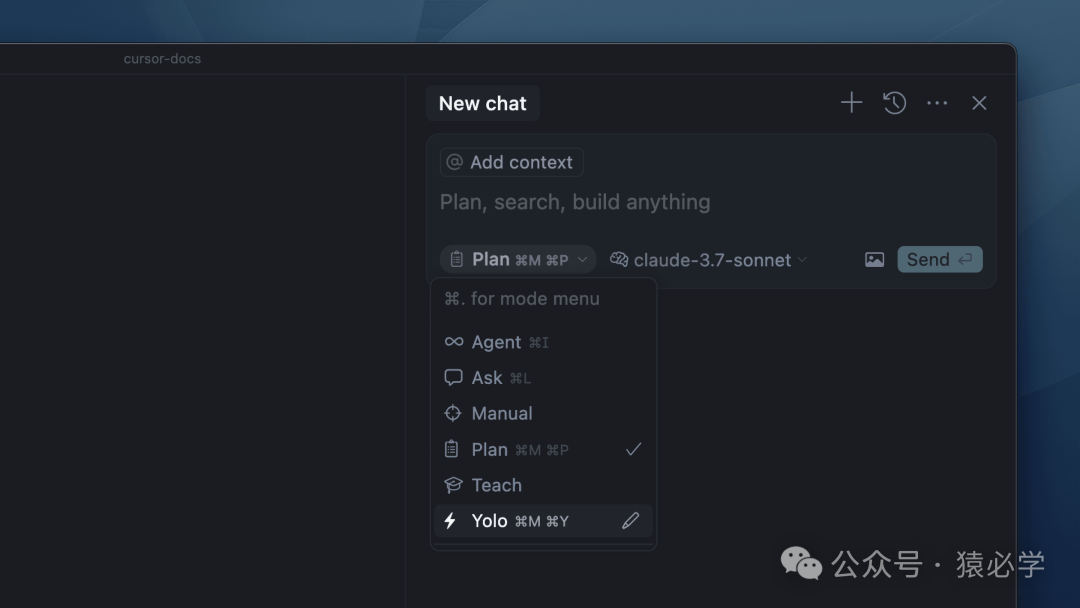The image size is (1080, 608).
Task: Click the image attachment icon
Action: 874,260
